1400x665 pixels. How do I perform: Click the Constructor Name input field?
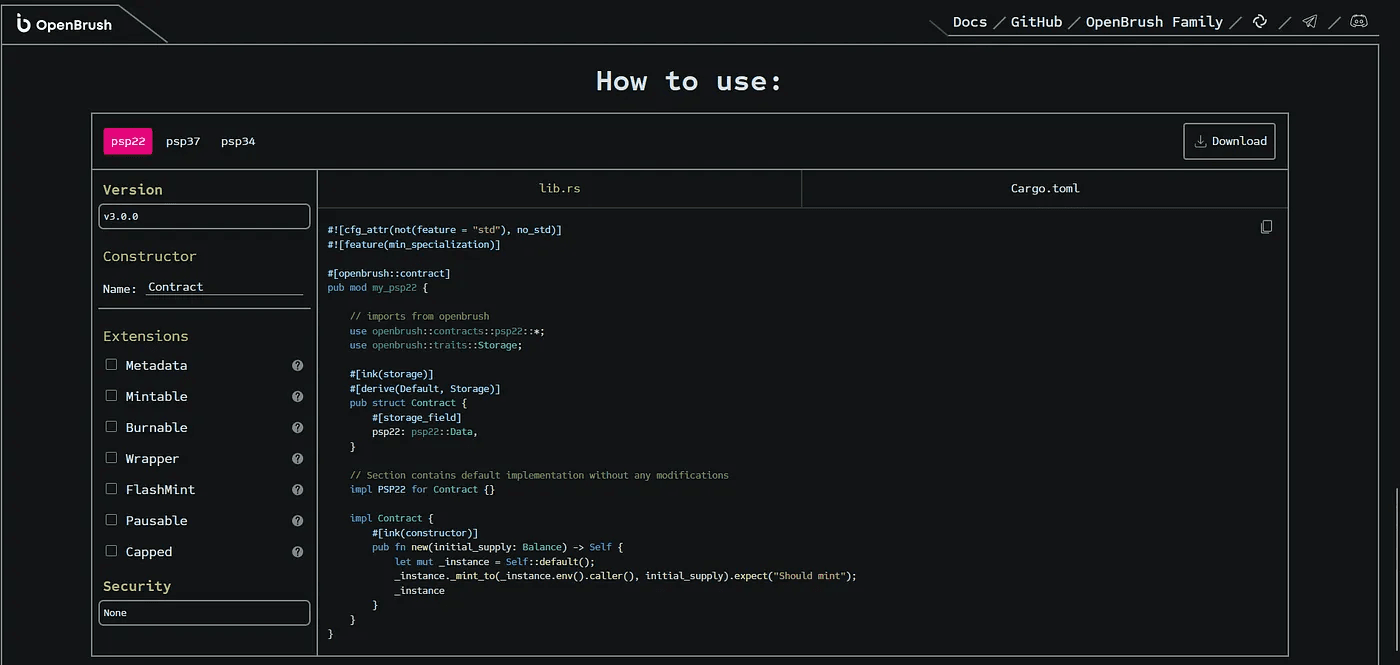(225, 287)
